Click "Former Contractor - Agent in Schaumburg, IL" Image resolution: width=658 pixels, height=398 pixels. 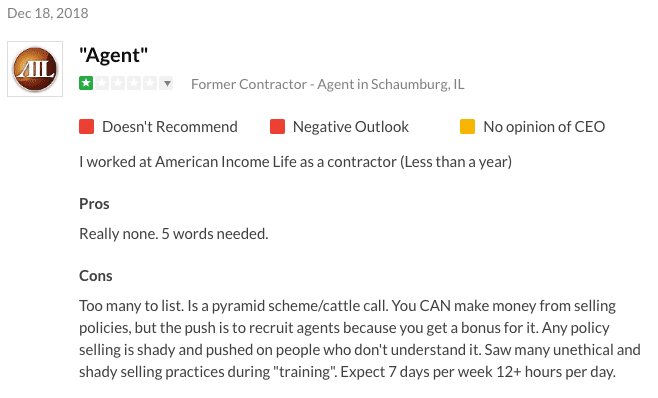[328, 84]
